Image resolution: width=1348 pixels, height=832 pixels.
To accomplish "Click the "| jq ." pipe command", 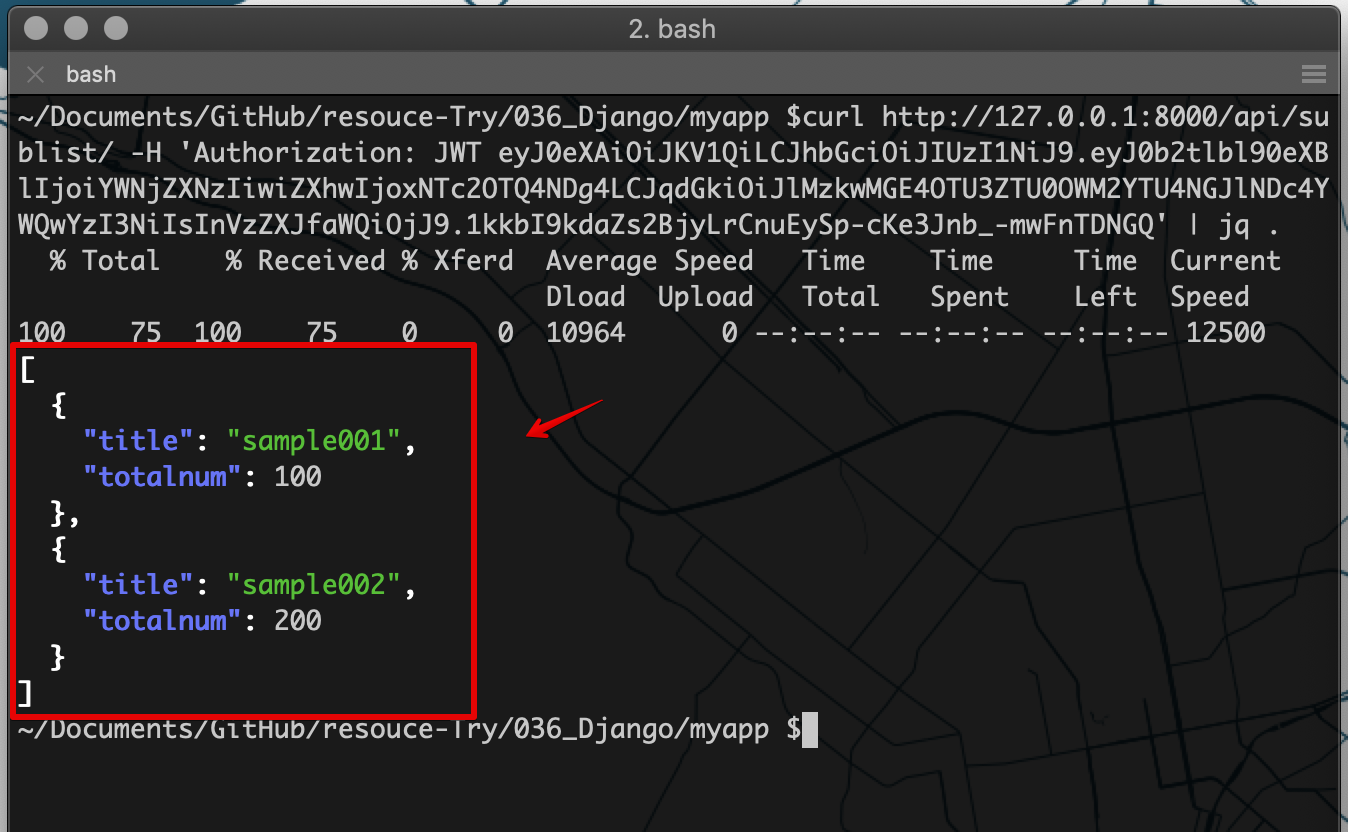I will pos(1234,226).
